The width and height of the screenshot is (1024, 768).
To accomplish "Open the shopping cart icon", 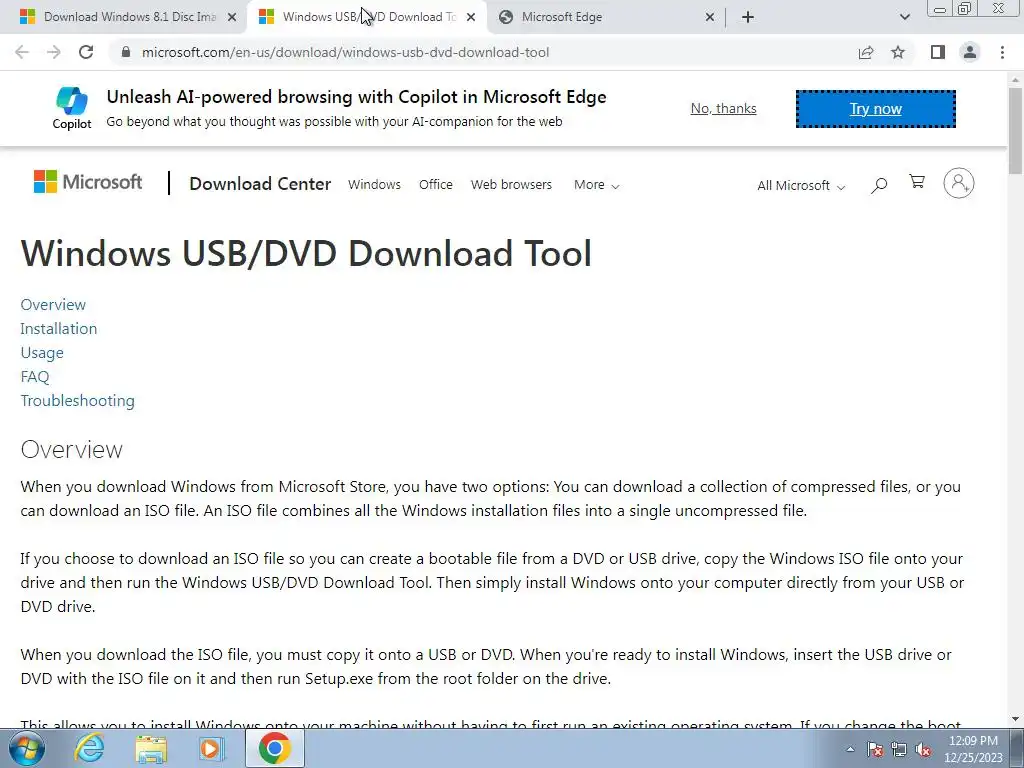I will pos(917,182).
